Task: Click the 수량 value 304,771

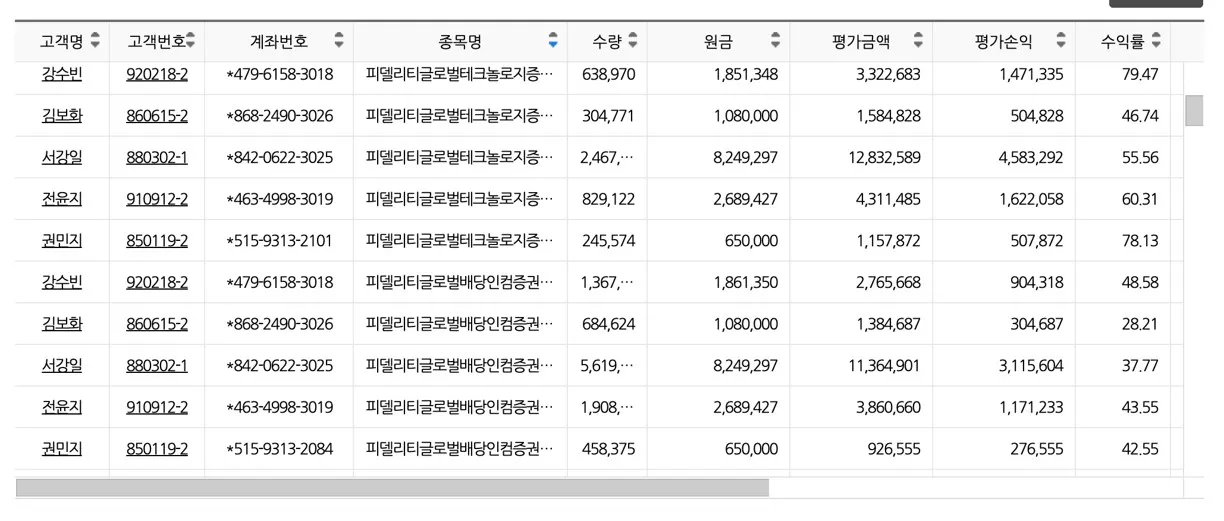Action: [x=608, y=116]
